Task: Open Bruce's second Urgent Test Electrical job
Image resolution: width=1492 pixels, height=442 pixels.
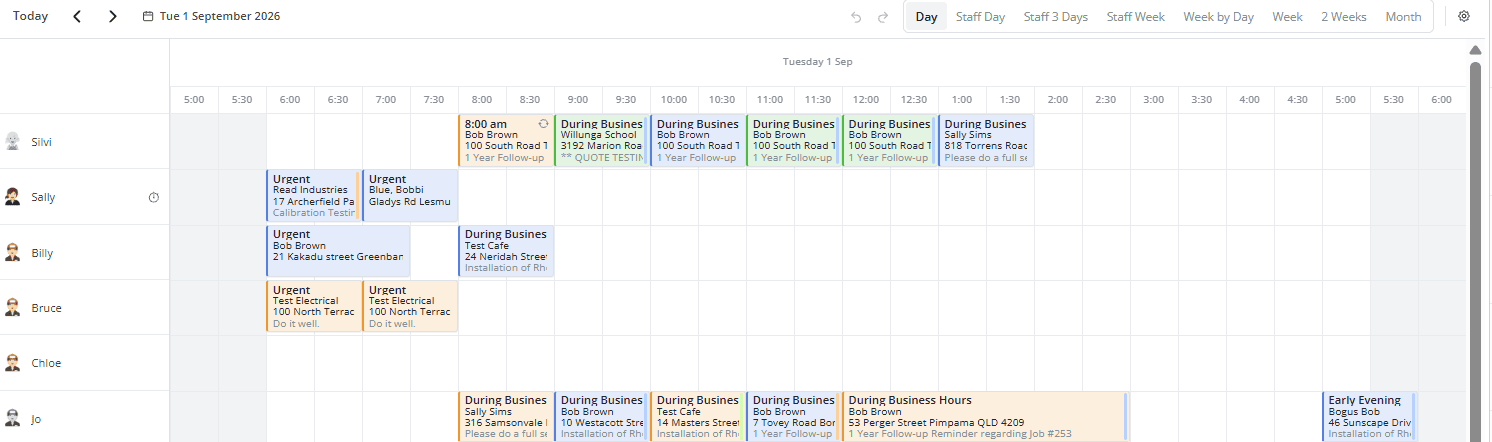Action: tap(410, 307)
